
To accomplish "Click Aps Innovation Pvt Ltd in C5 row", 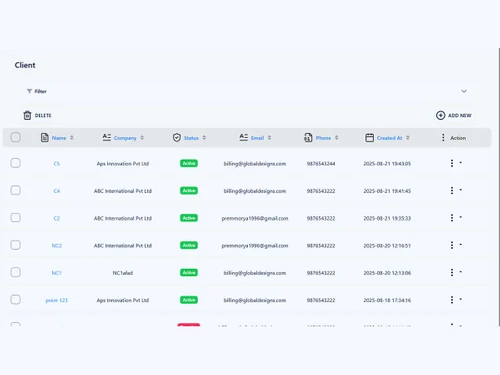I will click(123, 164).
